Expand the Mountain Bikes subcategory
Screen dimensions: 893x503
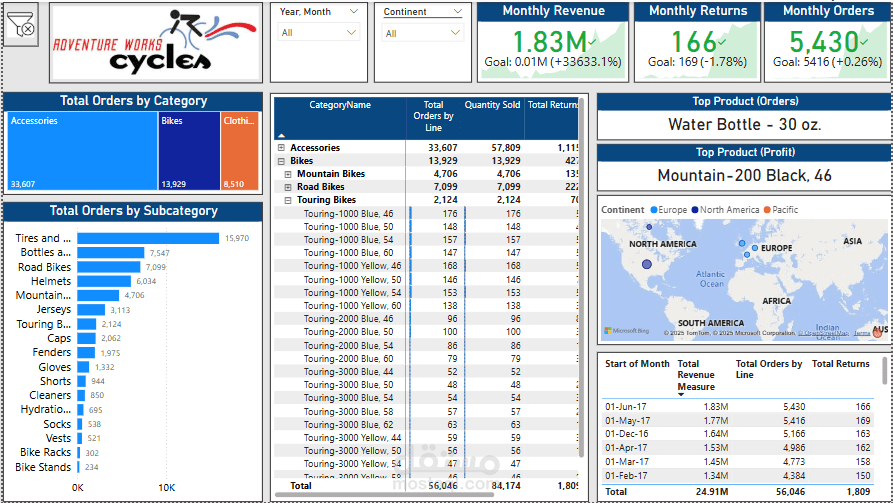[x=288, y=174]
